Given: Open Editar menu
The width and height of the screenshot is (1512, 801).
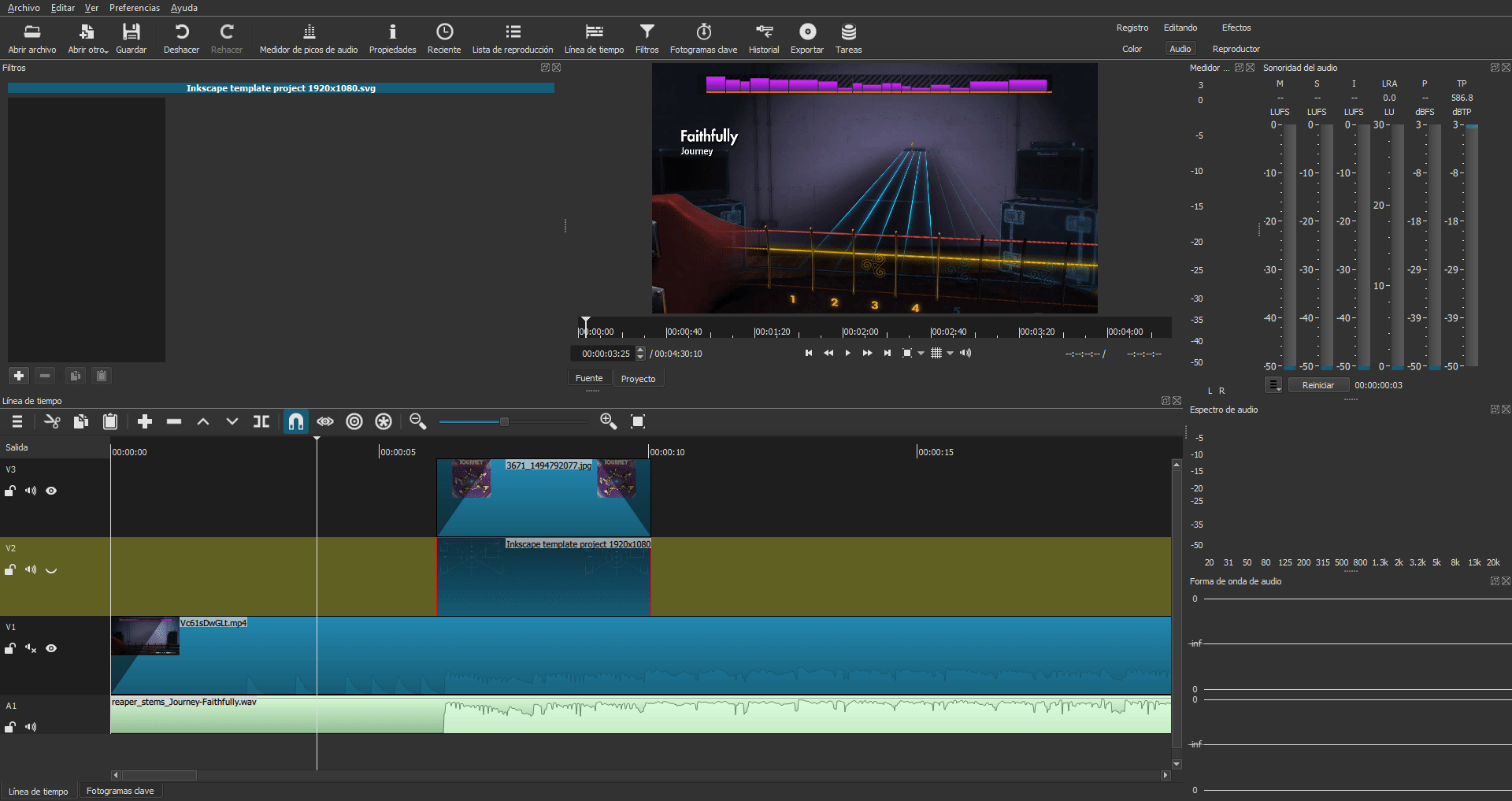Looking at the screenshot, I should [63, 8].
